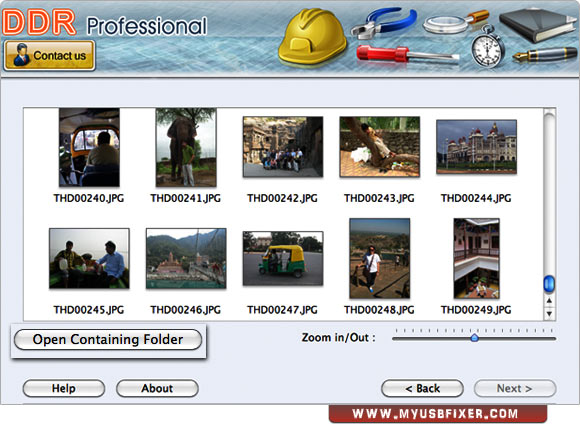The width and height of the screenshot is (580, 424).
Task: Click the scrollbar up arrow
Action: coord(549,301)
